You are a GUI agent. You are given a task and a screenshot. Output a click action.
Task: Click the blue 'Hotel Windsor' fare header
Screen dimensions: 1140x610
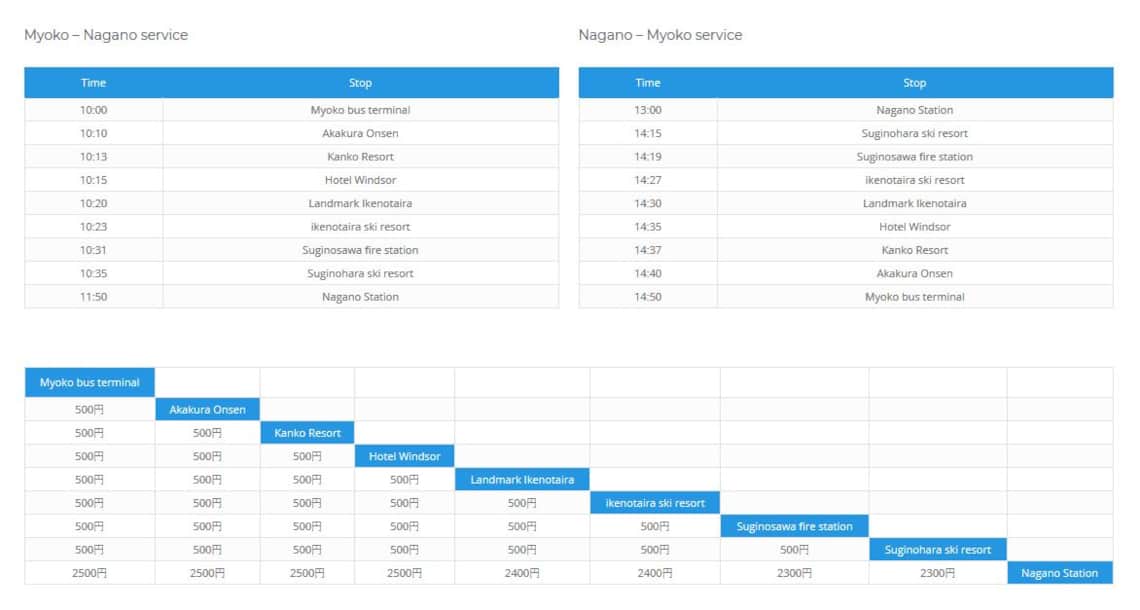[x=404, y=456]
